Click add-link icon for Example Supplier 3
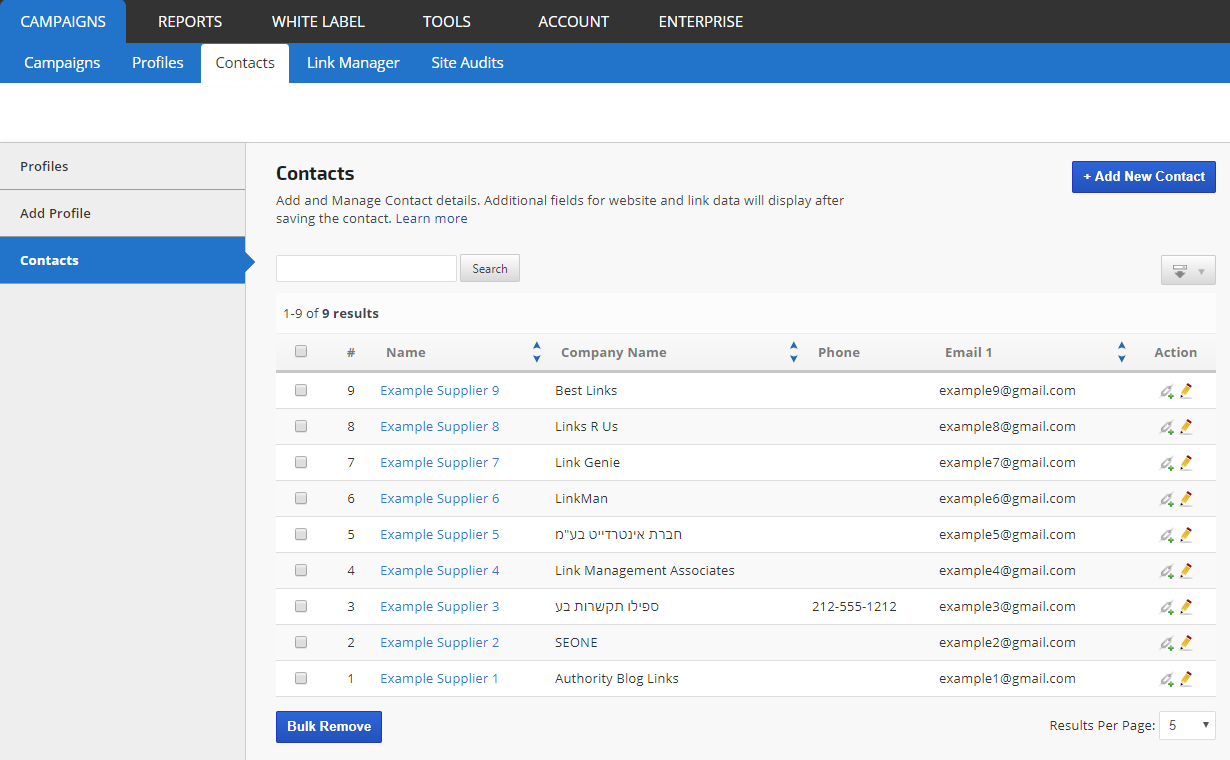 pyautogui.click(x=1166, y=608)
